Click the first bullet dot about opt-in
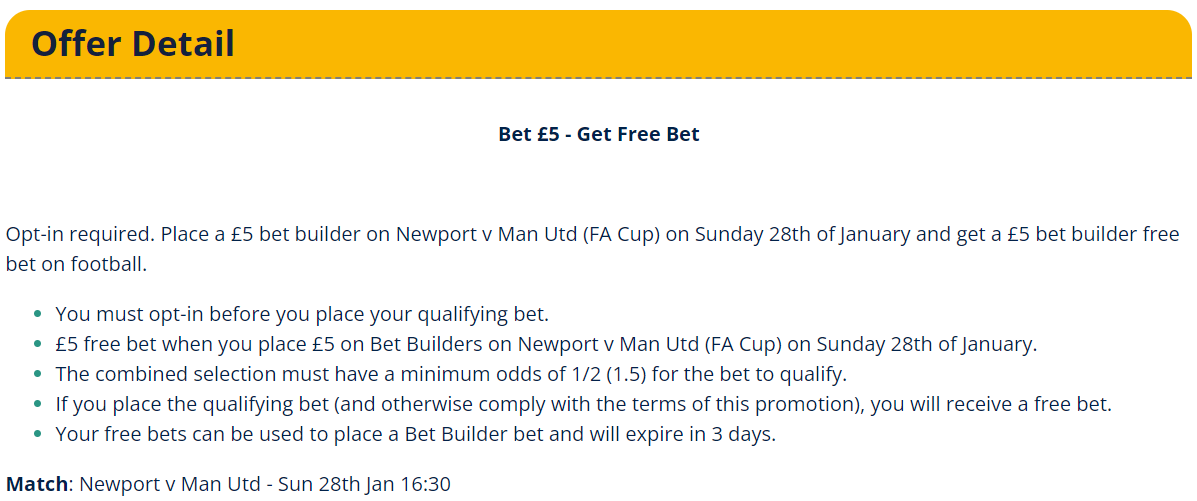Image resolution: width=1197 pixels, height=501 pixels. click(37, 314)
